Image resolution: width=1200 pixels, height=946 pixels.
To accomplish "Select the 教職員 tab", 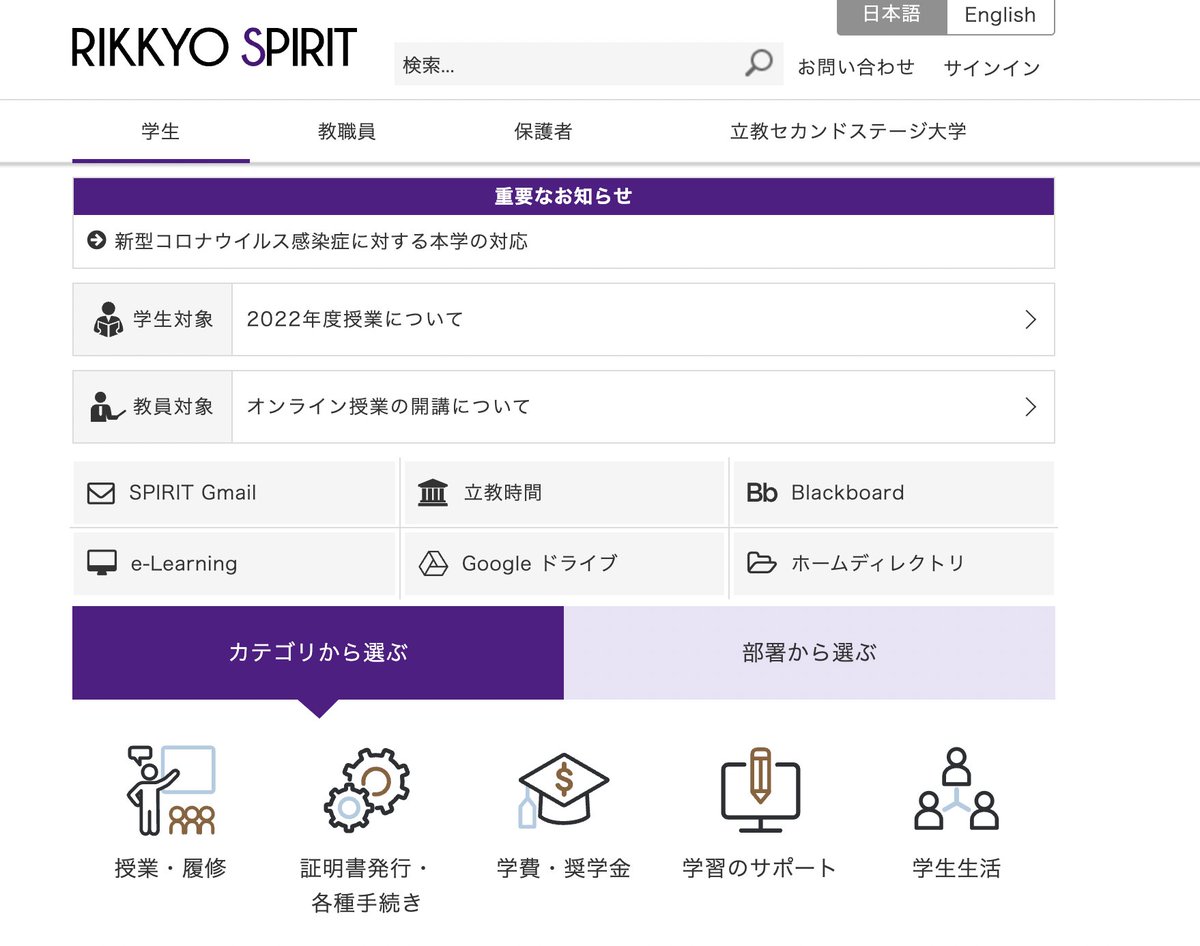I will [347, 131].
